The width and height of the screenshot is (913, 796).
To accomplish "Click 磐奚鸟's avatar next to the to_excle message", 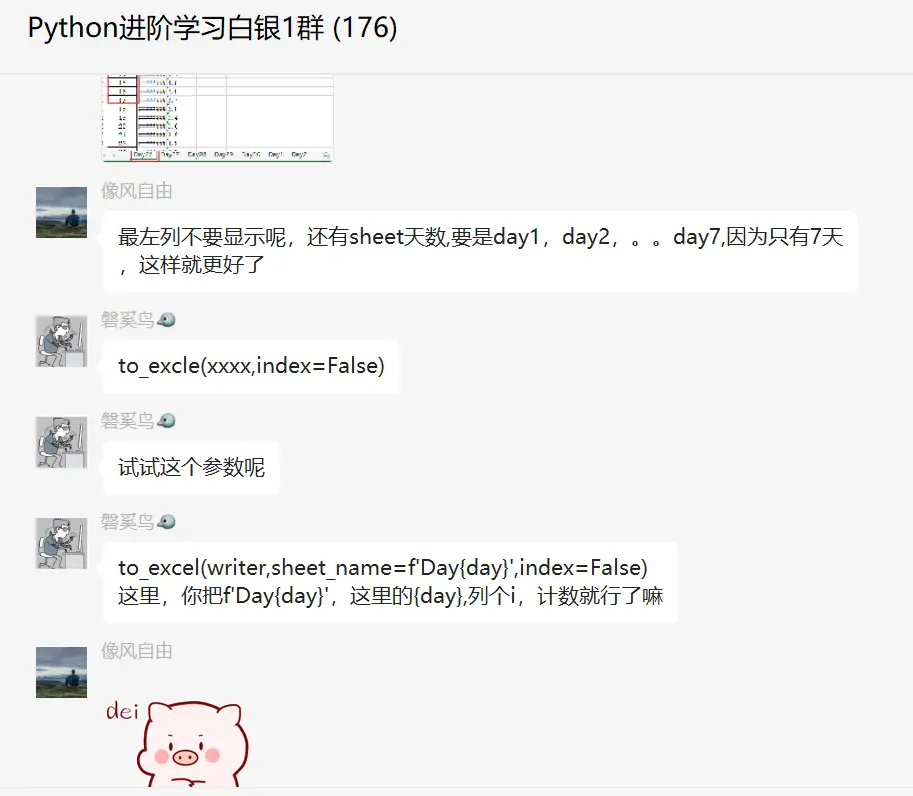I will [x=61, y=341].
